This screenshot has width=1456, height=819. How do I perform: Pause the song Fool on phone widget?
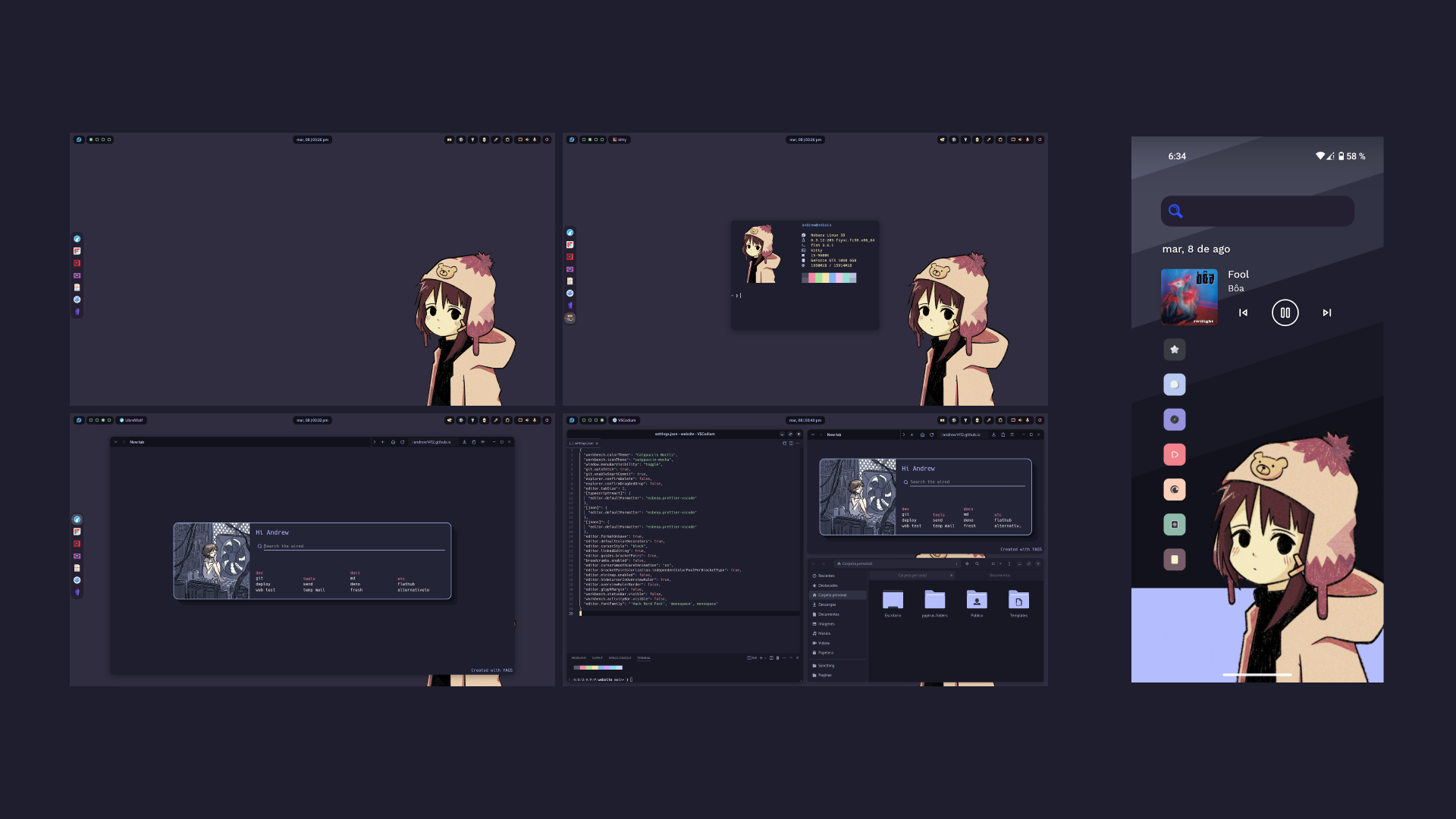click(1285, 312)
